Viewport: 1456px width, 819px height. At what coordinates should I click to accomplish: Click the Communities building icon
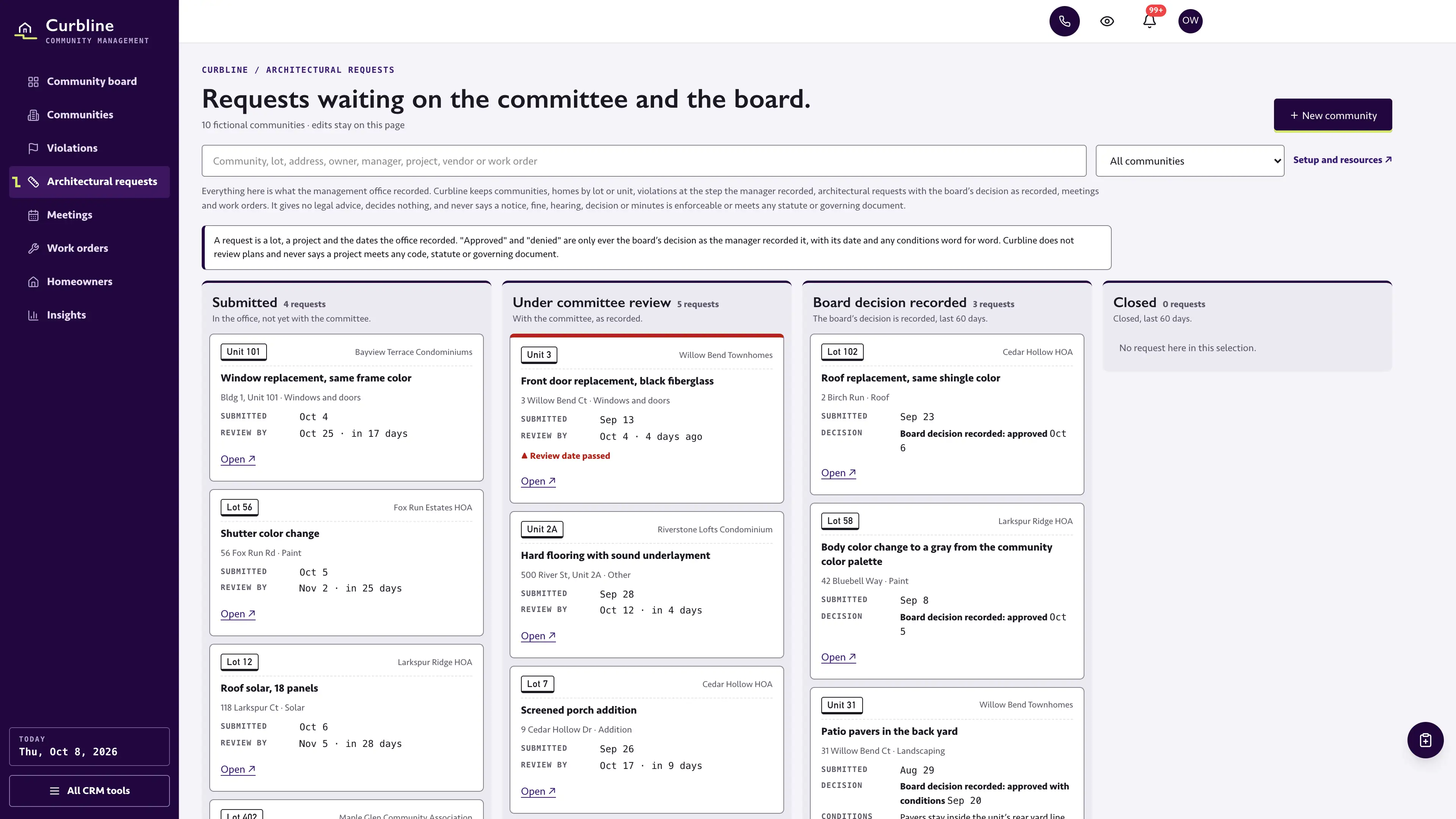(x=33, y=115)
